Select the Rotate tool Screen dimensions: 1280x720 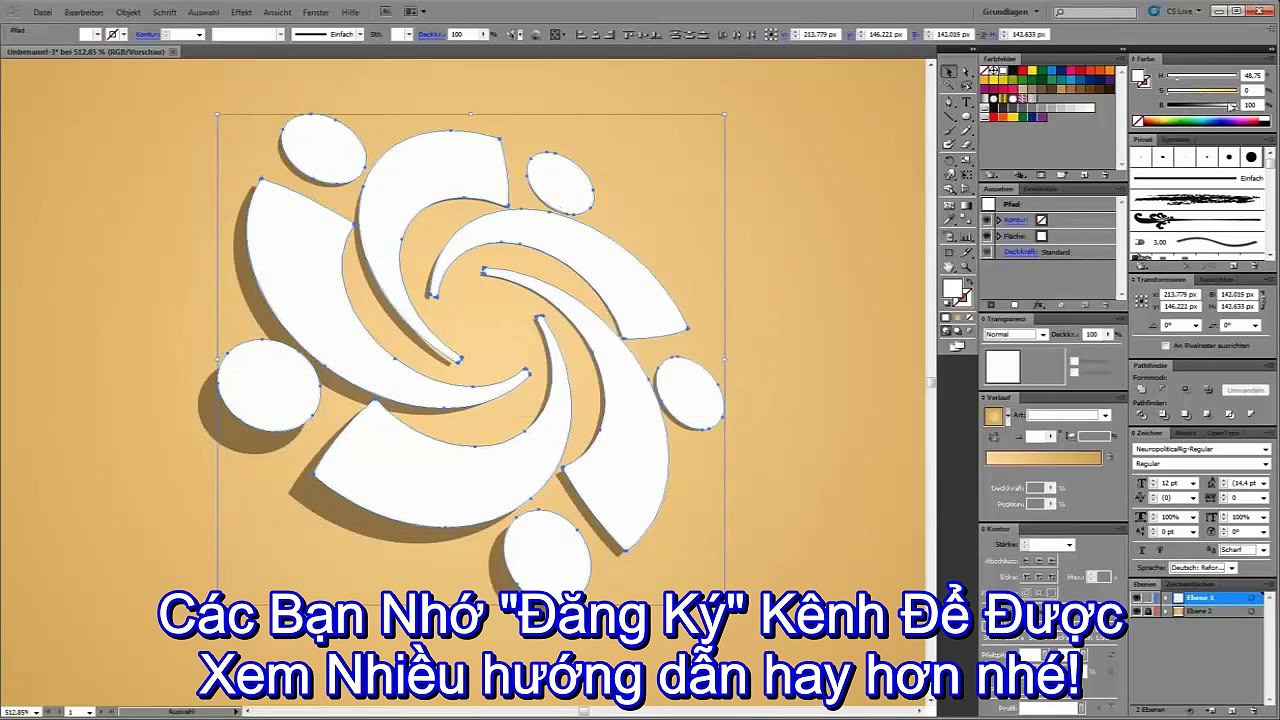[x=949, y=160]
